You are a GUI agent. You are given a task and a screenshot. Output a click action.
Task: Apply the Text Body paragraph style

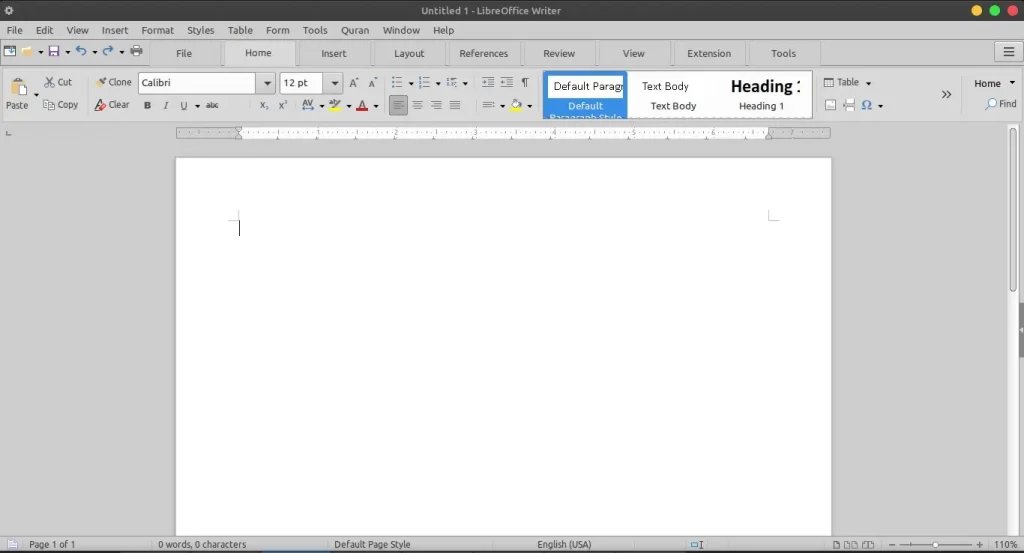(671, 95)
